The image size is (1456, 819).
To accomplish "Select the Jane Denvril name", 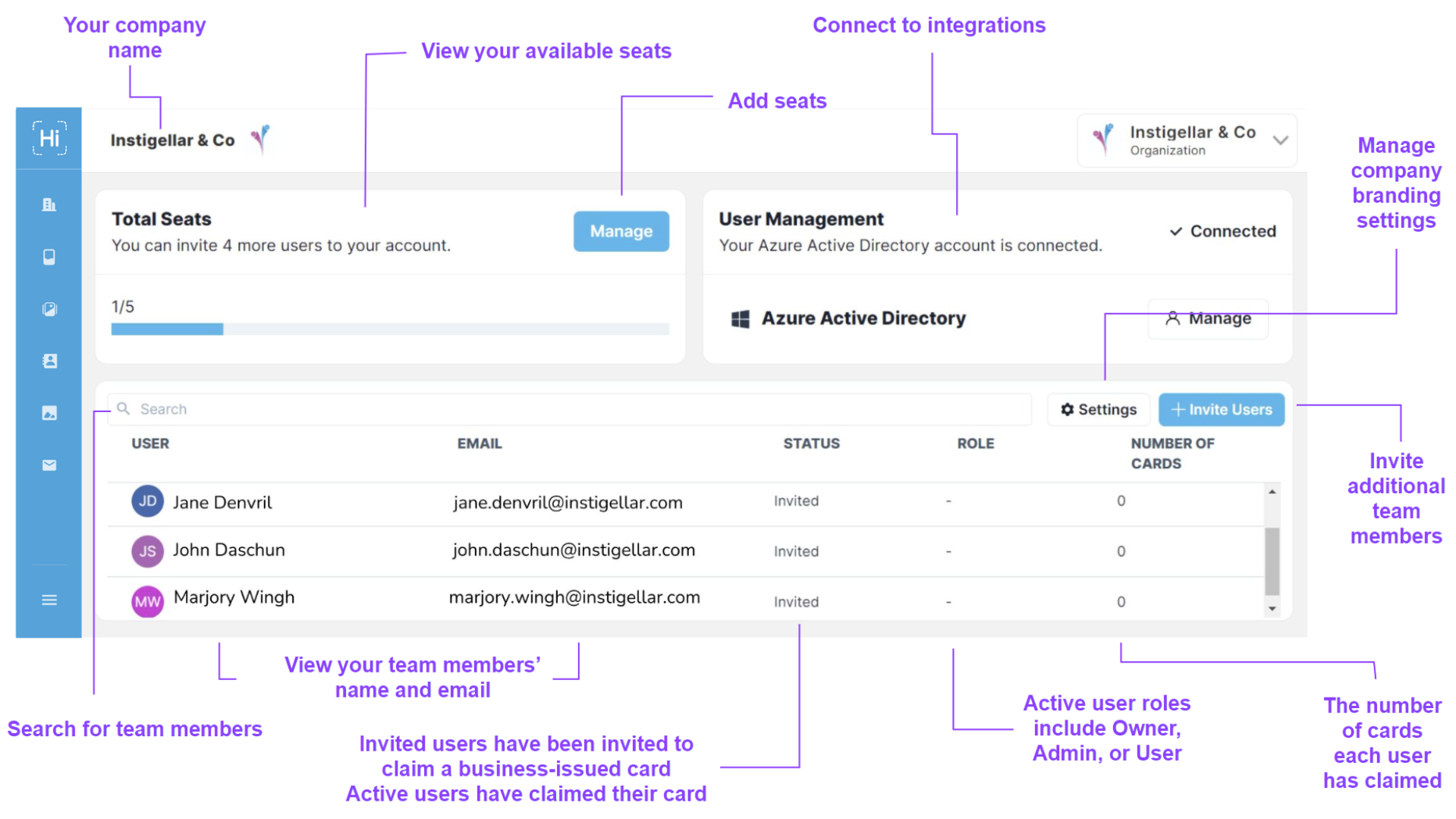I will (222, 502).
